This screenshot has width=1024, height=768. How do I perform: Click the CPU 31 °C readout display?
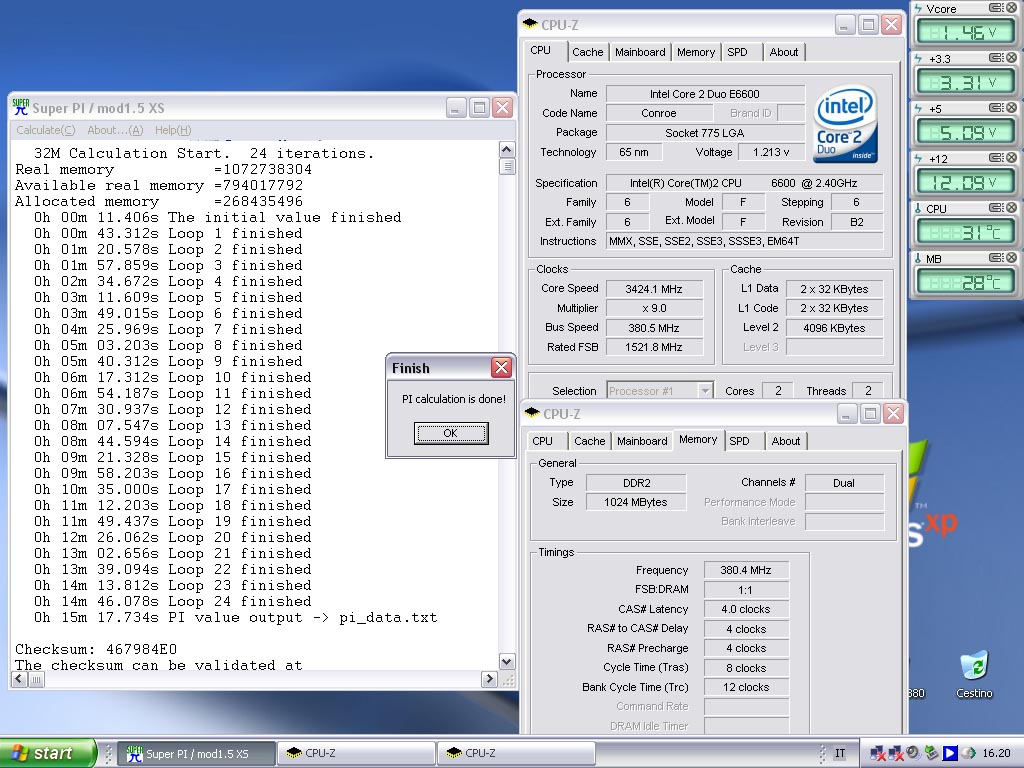pyautogui.click(x=965, y=232)
